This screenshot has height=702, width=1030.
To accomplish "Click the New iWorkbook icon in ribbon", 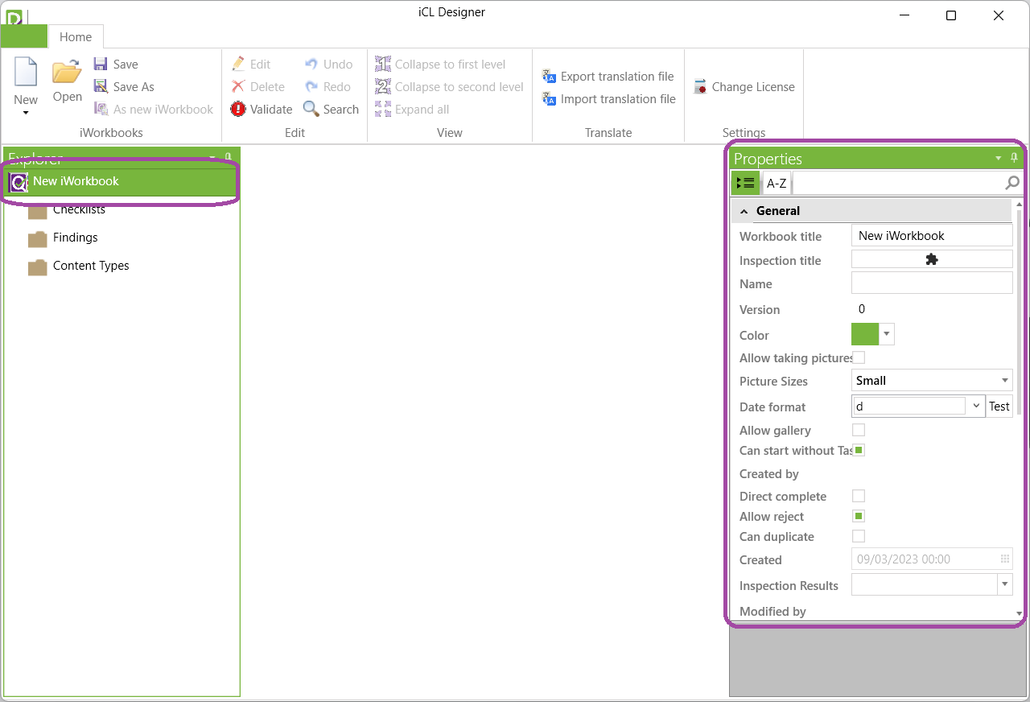I will [25, 74].
